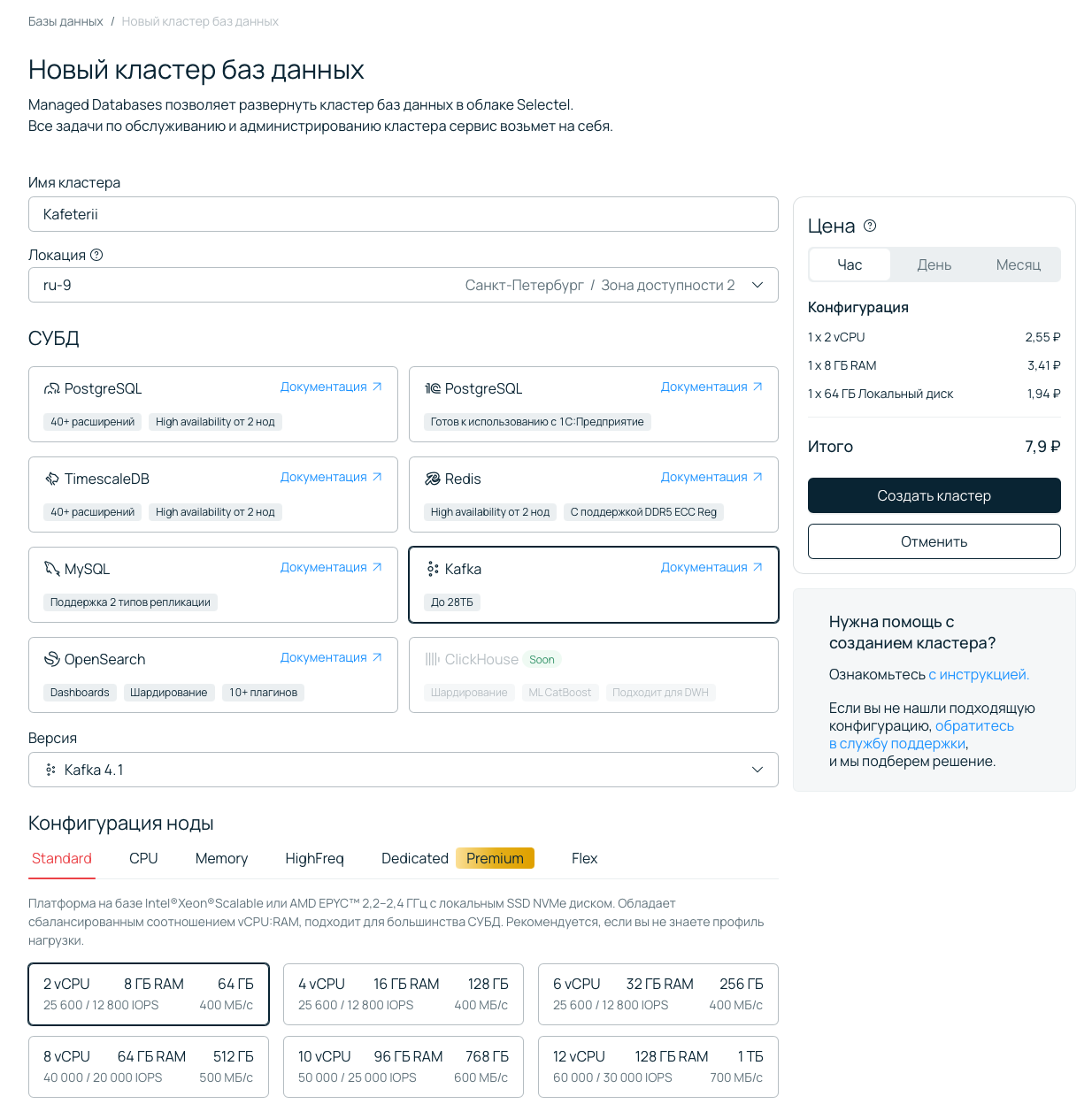
Task: Click the Имя кластера input field
Action: [403, 214]
